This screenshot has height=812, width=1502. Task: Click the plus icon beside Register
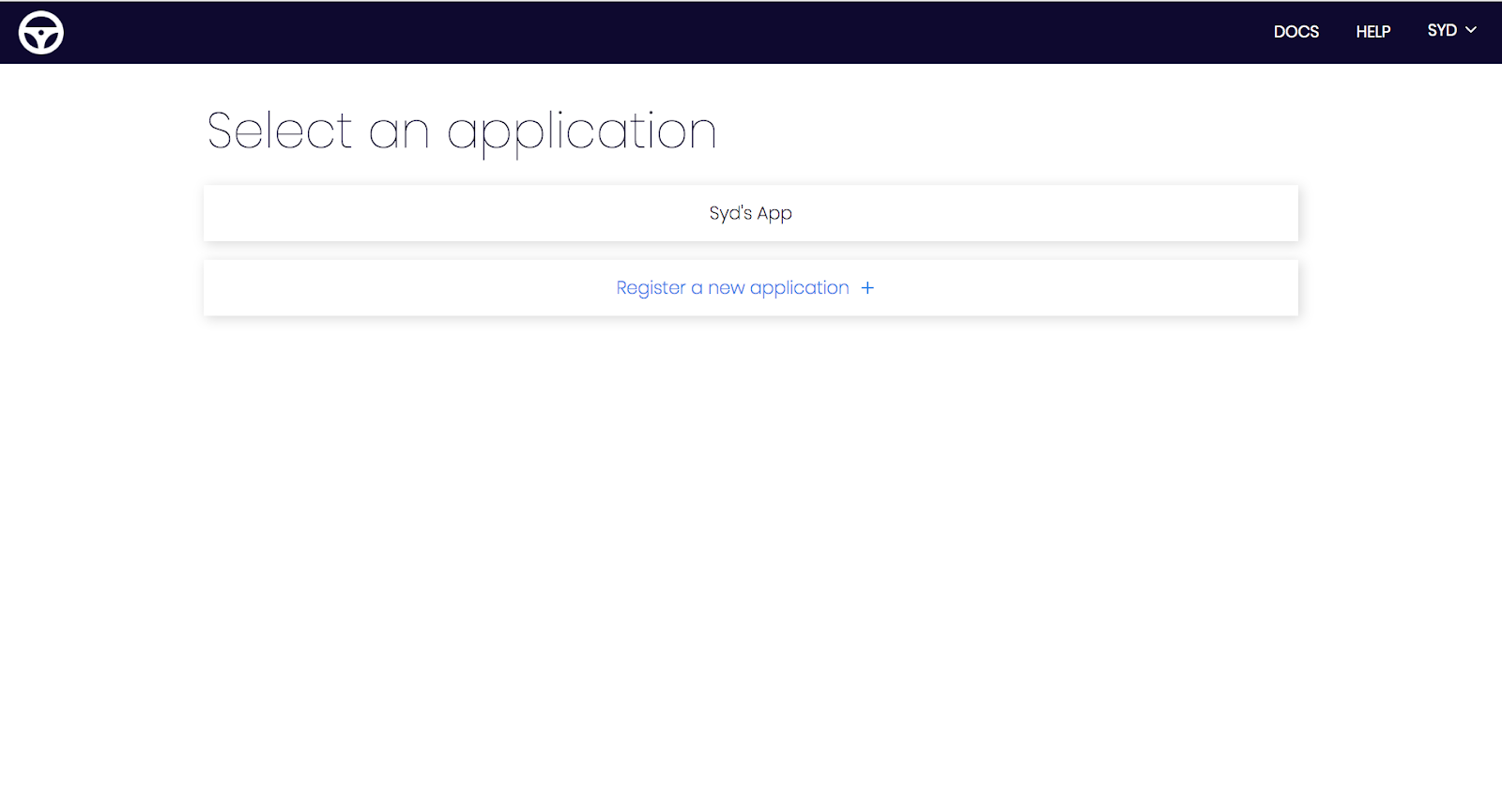click(x=867, y=288)
